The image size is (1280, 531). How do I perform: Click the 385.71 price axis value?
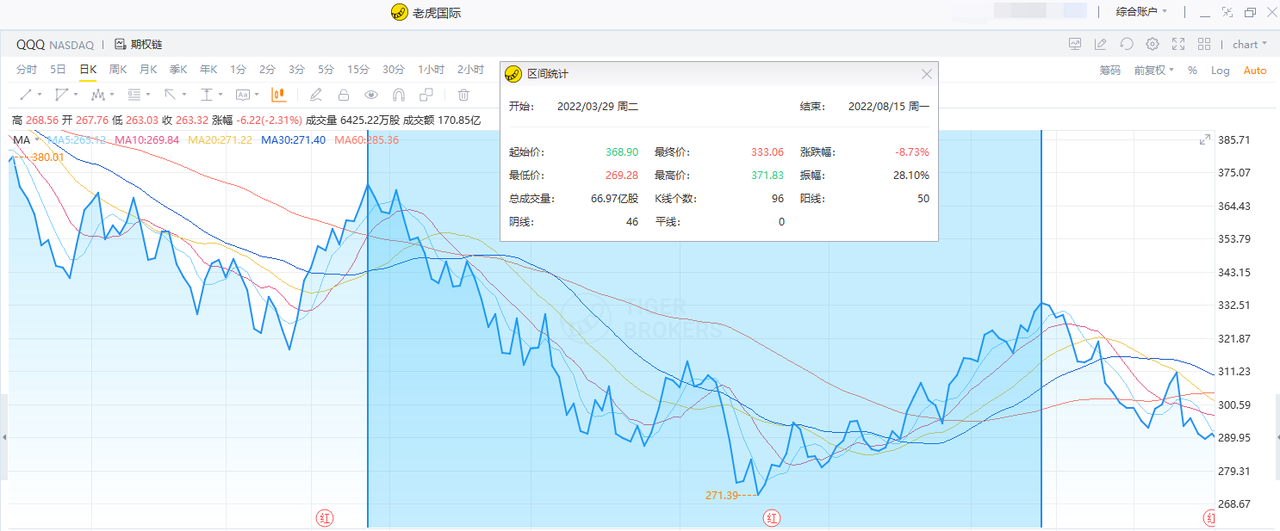pyautogui.click(x=1235, y=140)
